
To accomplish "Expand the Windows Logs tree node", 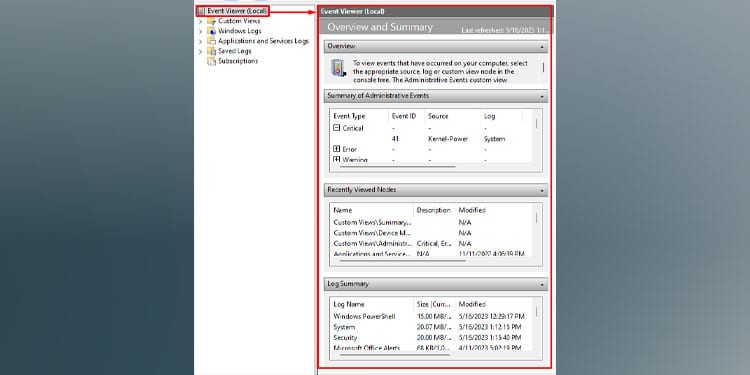I will 200,32.
